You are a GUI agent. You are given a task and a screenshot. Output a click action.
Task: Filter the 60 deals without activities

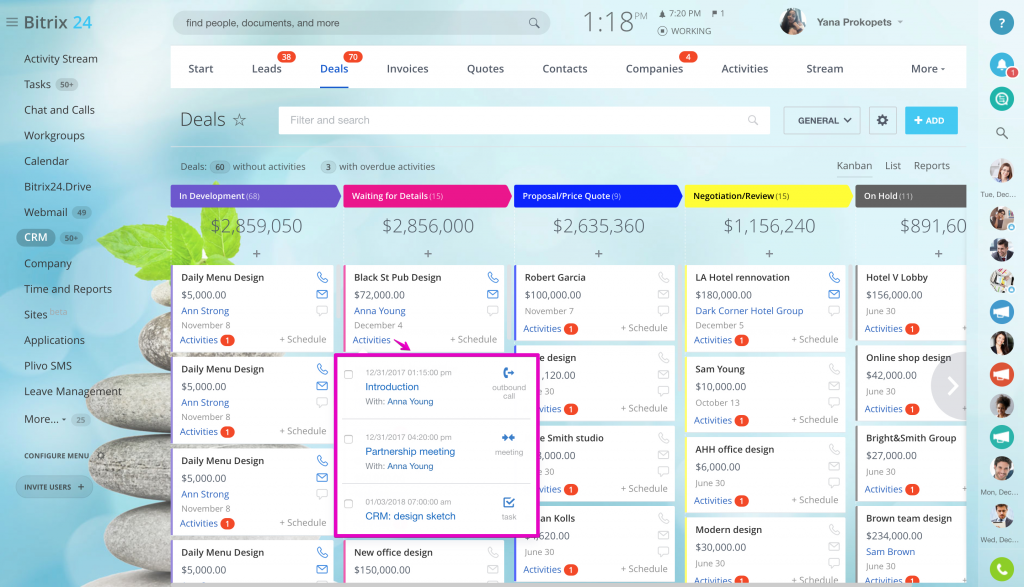(257, 167)
